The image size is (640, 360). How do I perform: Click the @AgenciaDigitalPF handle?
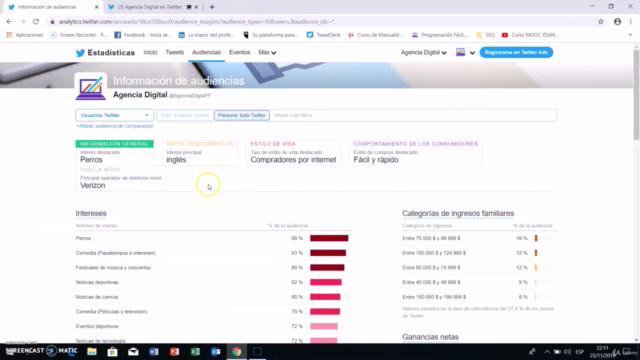[x=190, y=96]
